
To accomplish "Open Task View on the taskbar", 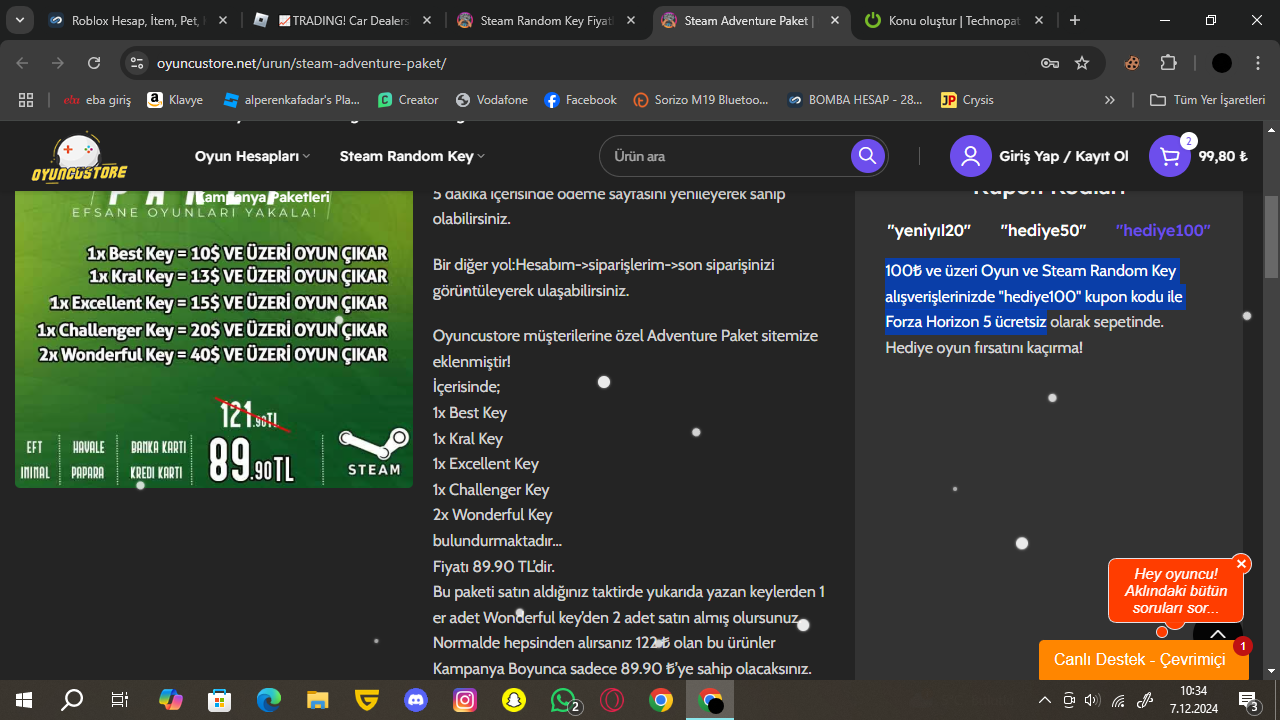I will (120, 700).
